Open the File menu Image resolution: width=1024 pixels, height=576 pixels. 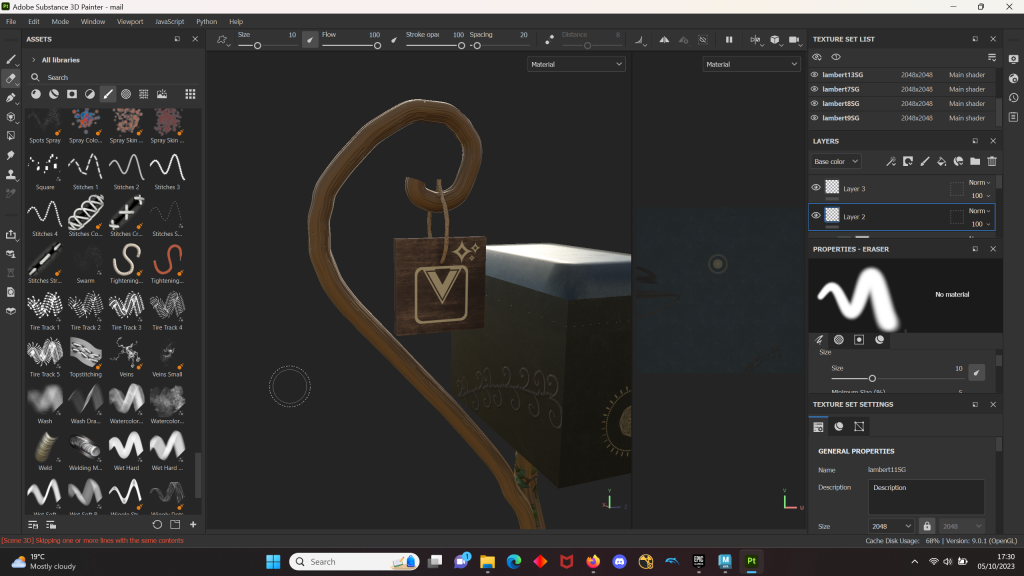pos(11,22)
